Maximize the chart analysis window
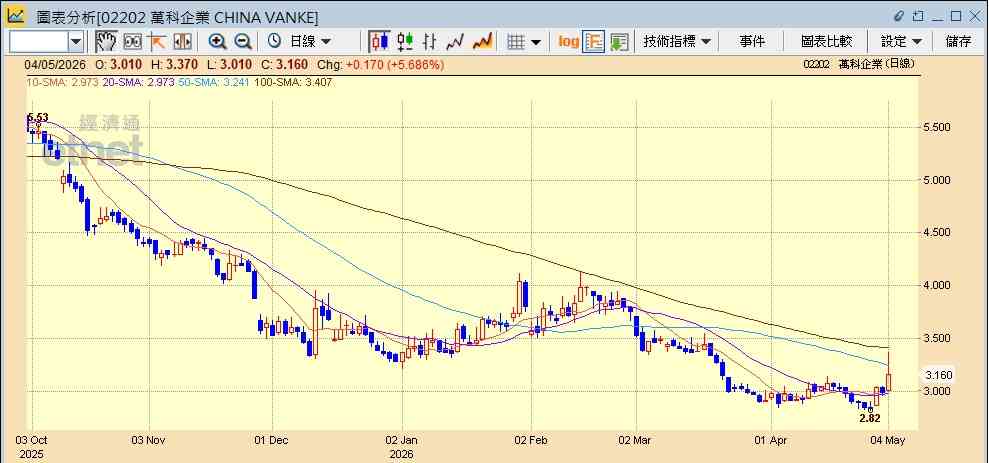 pyautogui.click(x=956, y=16)
